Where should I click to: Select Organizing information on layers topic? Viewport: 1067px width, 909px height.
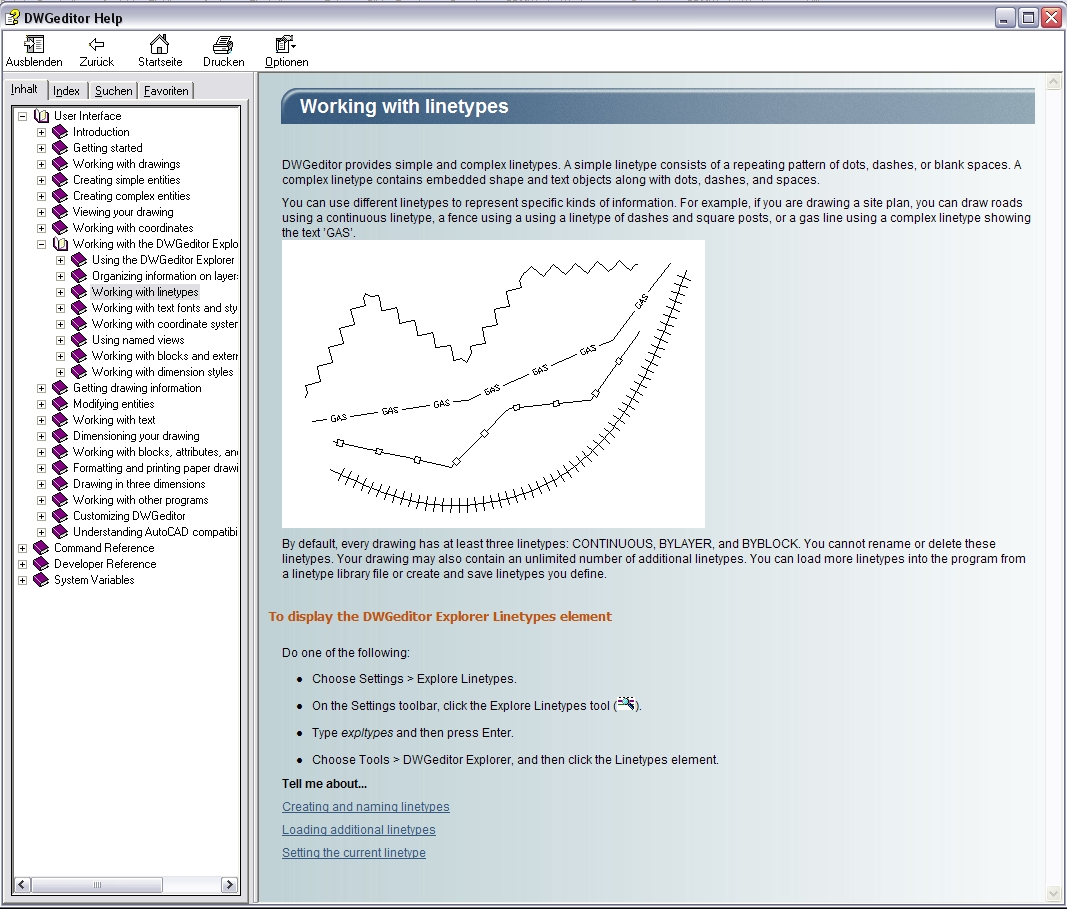click(x=165, y=276)
